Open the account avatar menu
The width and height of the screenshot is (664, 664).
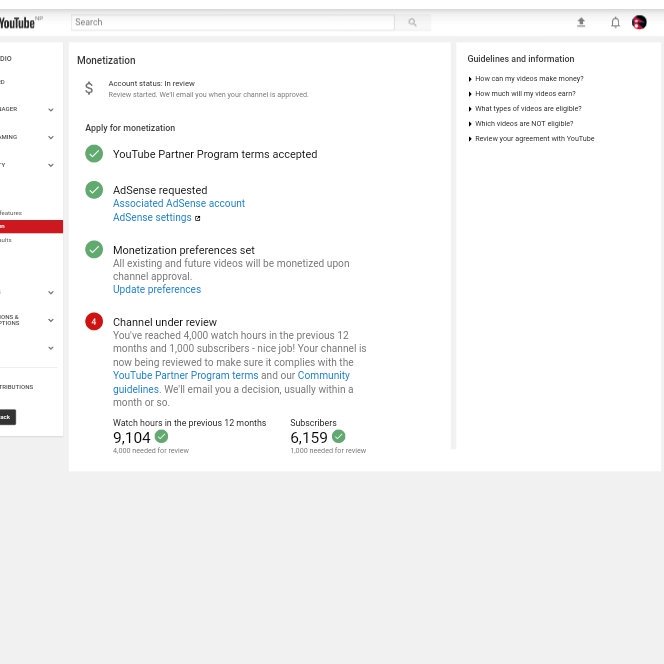[x=639, y=22]
